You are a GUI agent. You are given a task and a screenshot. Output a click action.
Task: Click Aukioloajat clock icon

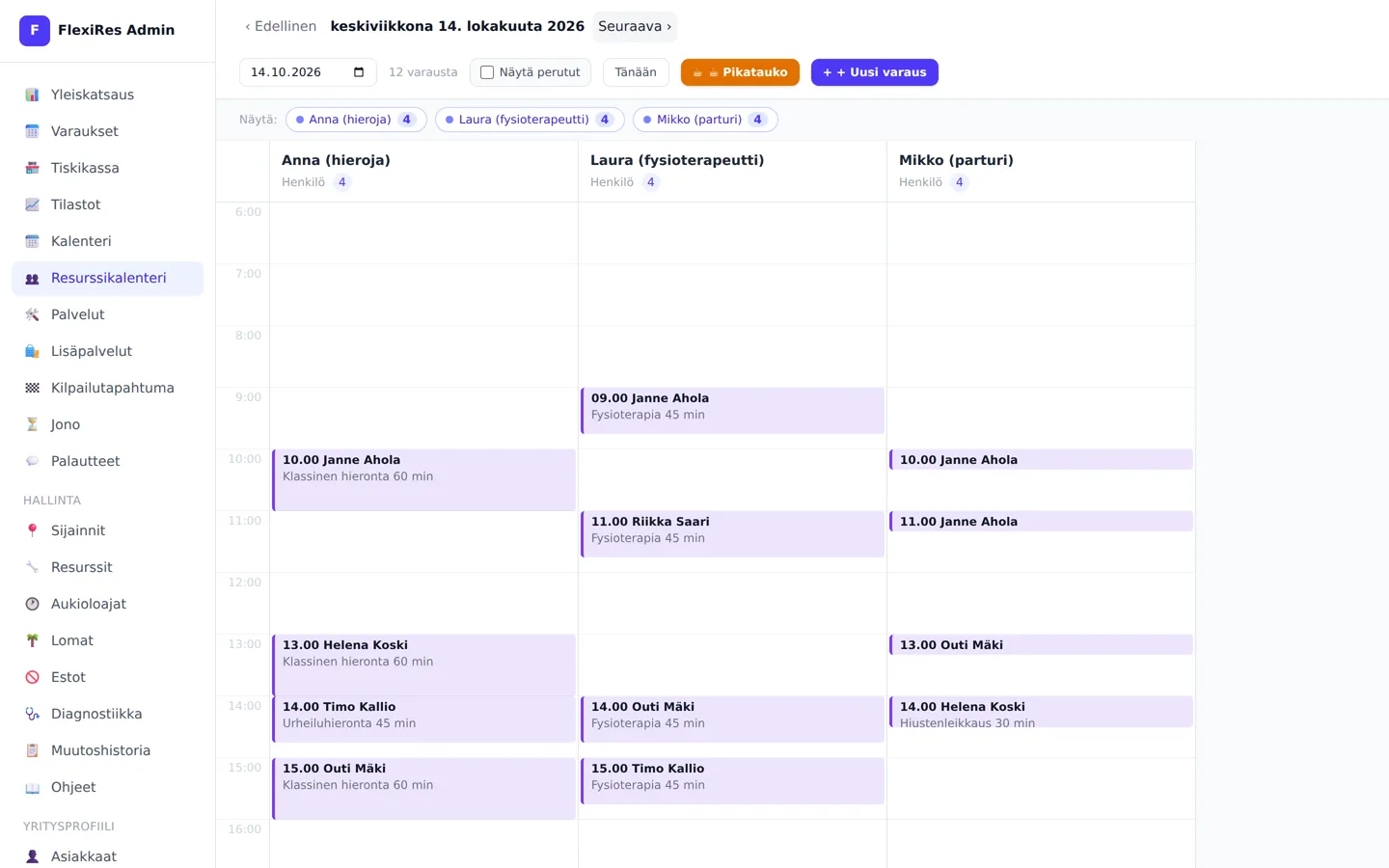pyautogui.click(x=32, y=604)
